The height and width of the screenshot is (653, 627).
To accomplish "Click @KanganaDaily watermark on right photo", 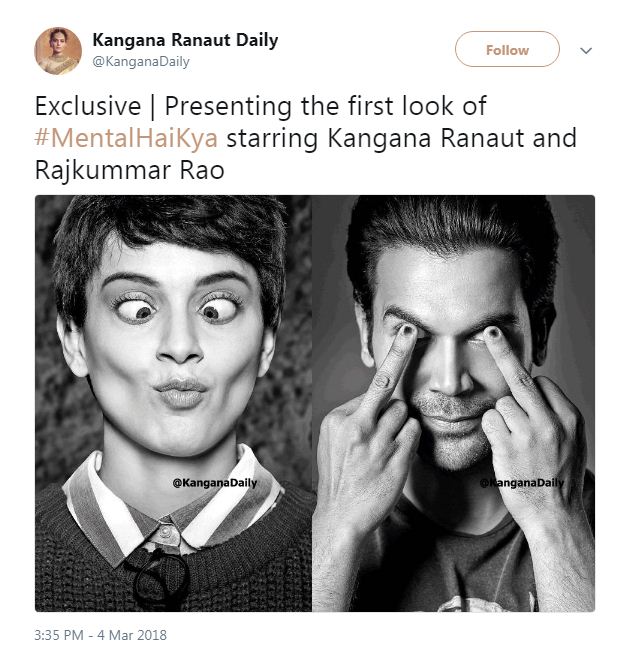I will [523, 482].
